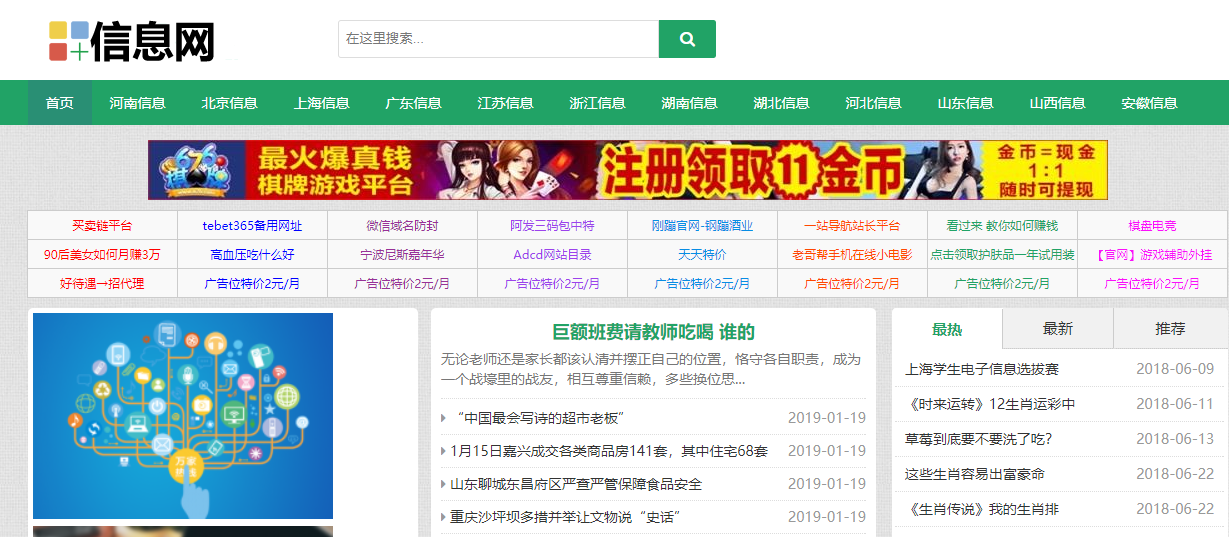Select 湖北信息 nav entry
Screen dimensions: 1229x537
tap(782, 103)
